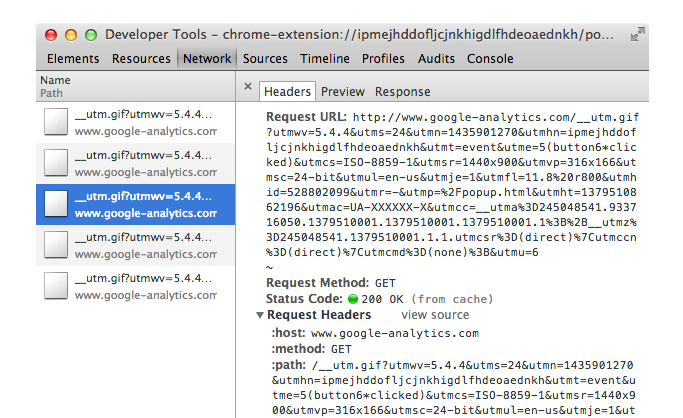Image resolution: width=683 pixels, height=418 pixels.
Task: Click the red close window button
Action: tap(51, 35)
